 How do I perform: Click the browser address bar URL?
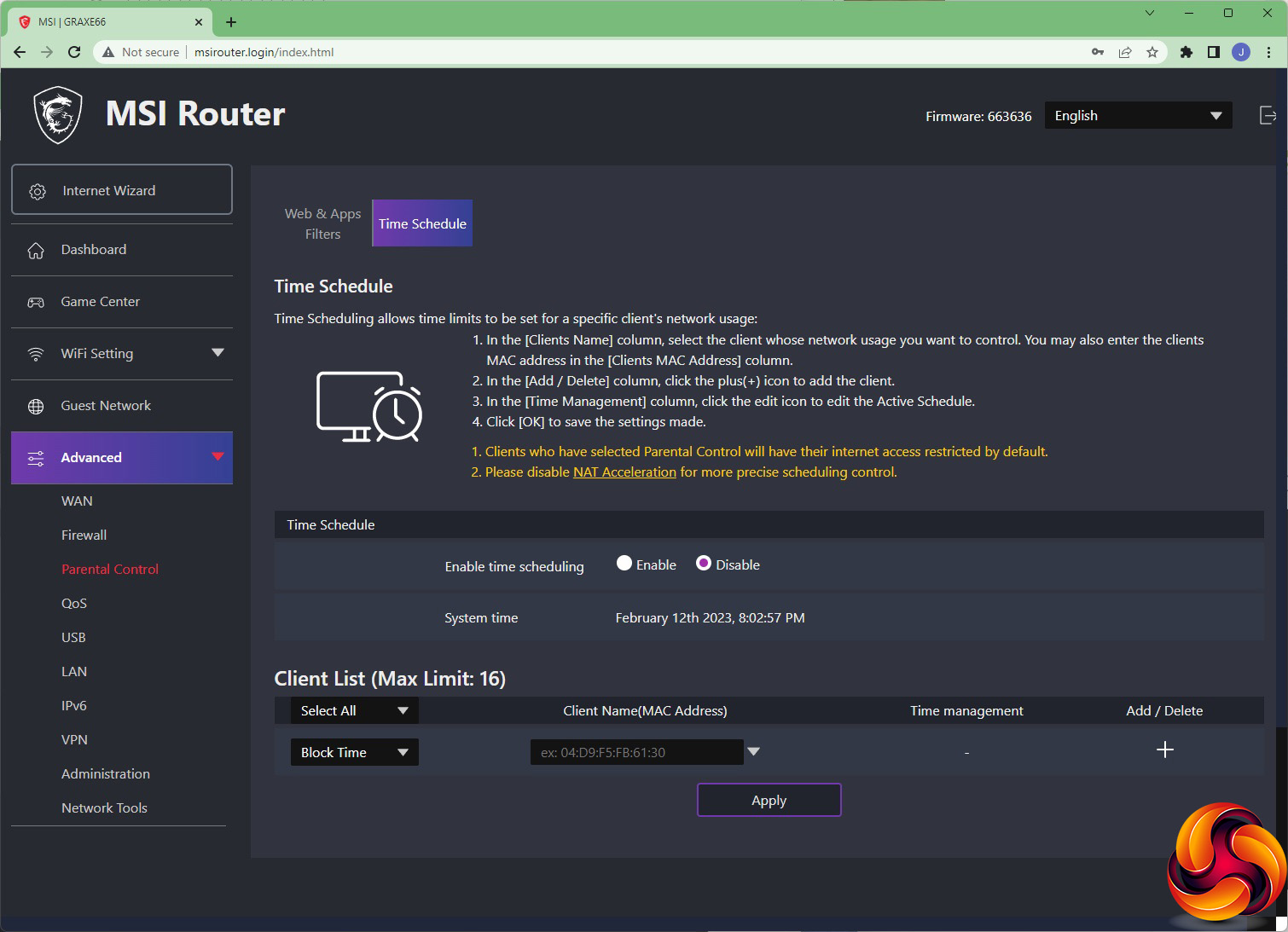pos(264,52)
